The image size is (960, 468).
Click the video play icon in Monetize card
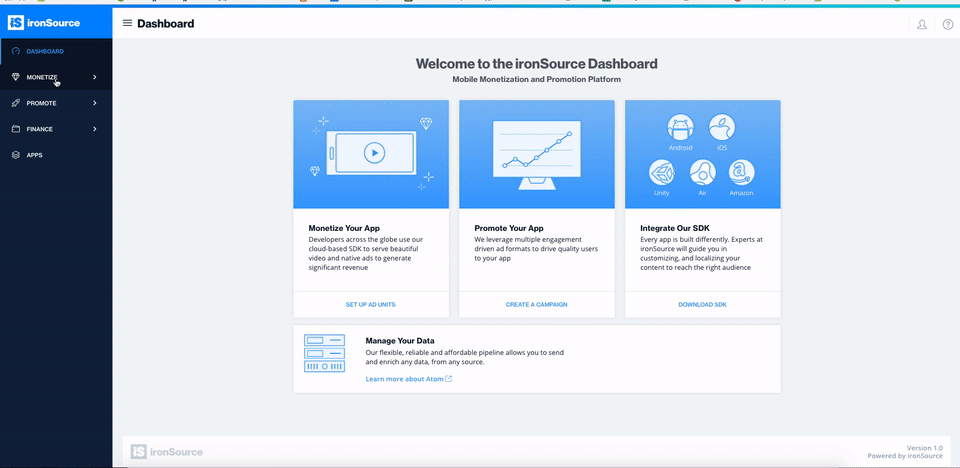point(374,153)
